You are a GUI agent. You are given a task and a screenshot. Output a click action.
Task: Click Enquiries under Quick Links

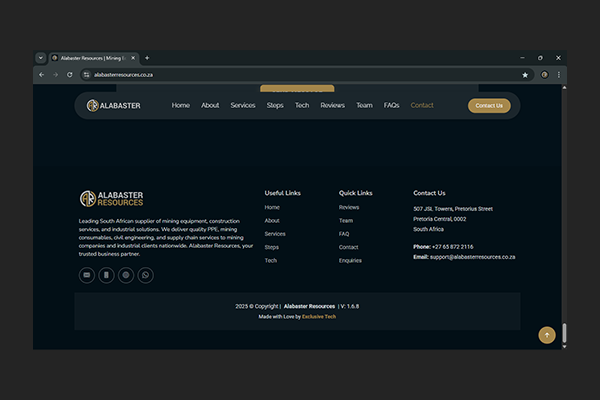pos(350,260)
